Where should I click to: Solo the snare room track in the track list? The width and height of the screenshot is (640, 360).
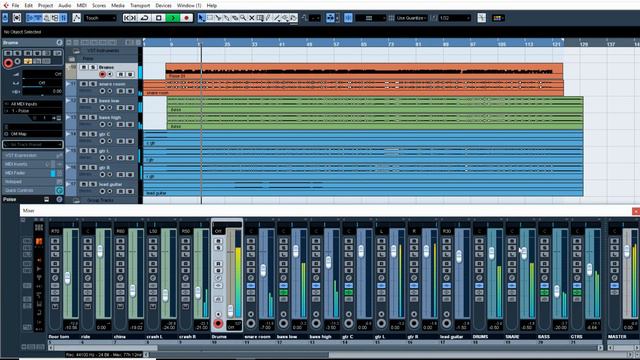pyautogui.click(x=93, y=84)
